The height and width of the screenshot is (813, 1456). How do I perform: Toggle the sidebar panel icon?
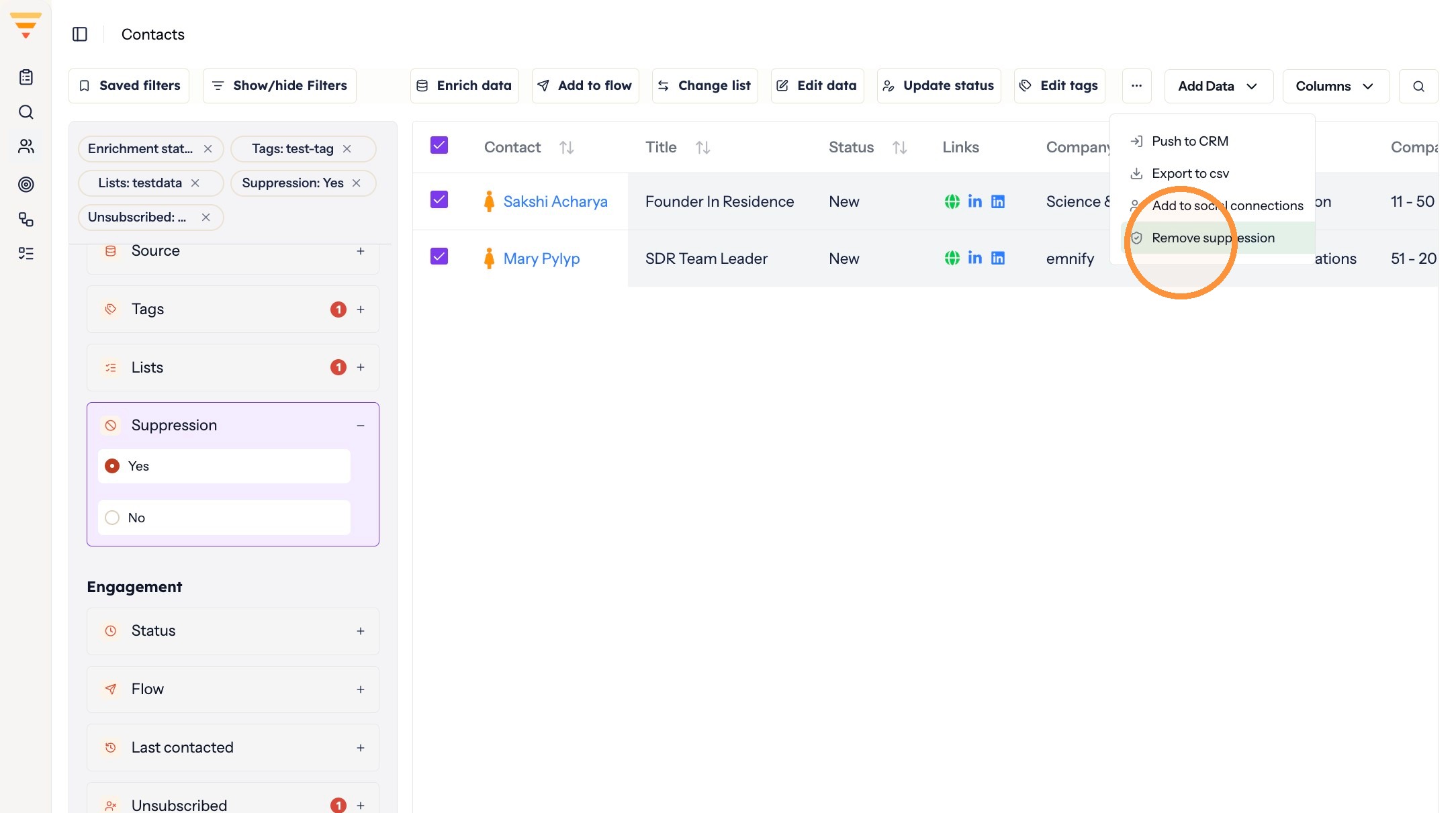click(x=80, y=34)
